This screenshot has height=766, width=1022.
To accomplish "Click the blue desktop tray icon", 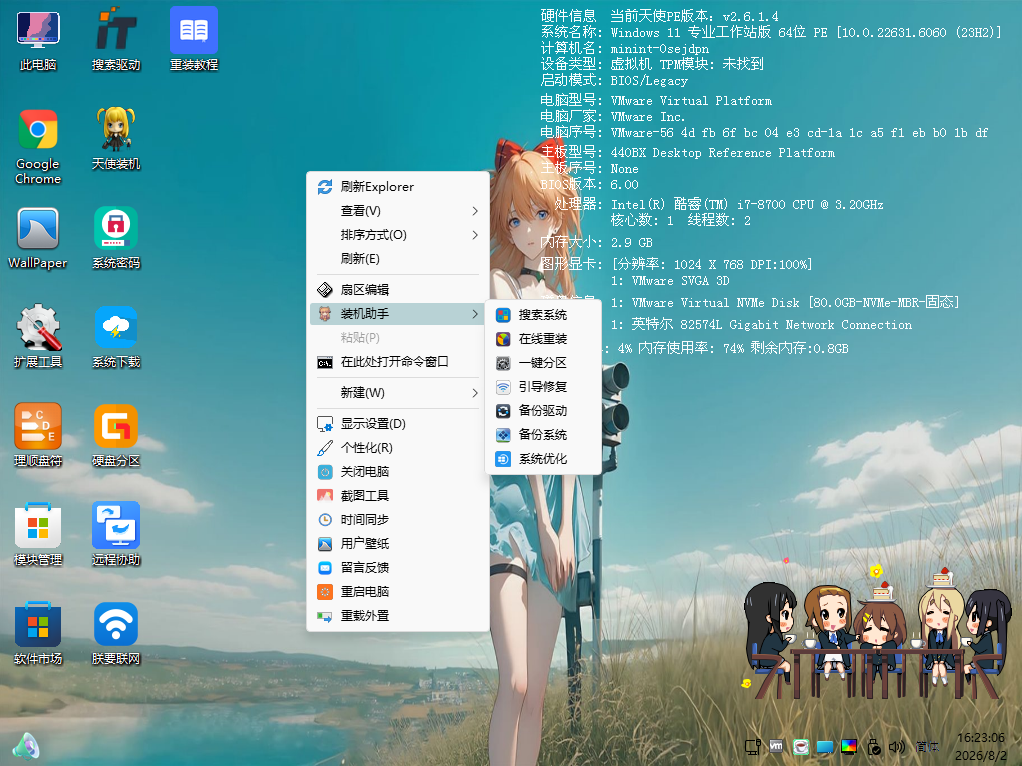I will point(825,746).
